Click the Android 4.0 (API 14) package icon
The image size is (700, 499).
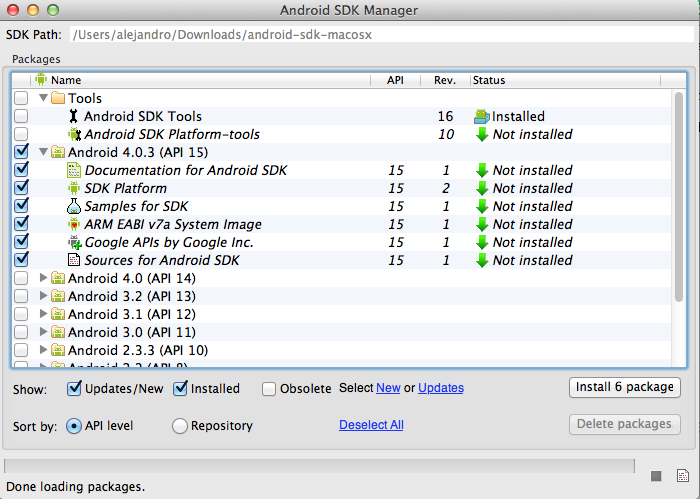point(58,278)
